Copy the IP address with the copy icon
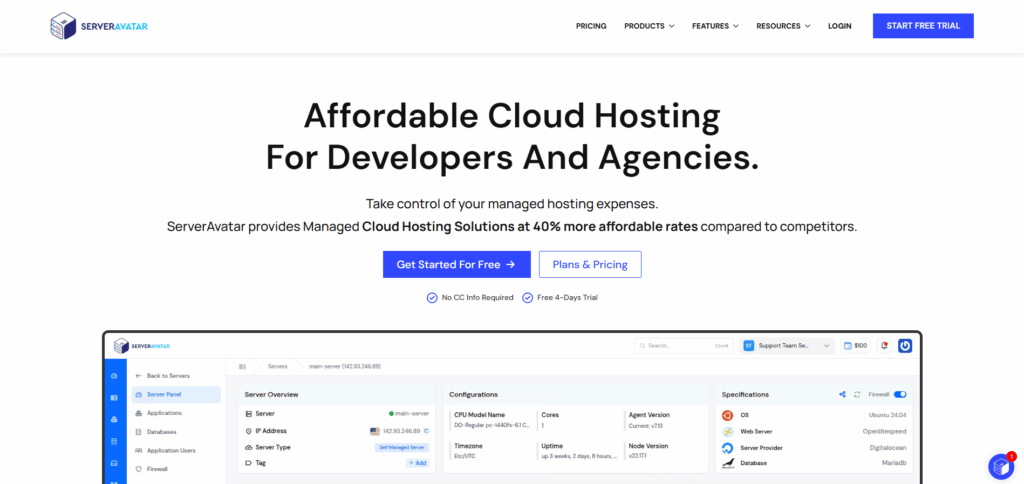1024x484 pixels. [426, 431]
